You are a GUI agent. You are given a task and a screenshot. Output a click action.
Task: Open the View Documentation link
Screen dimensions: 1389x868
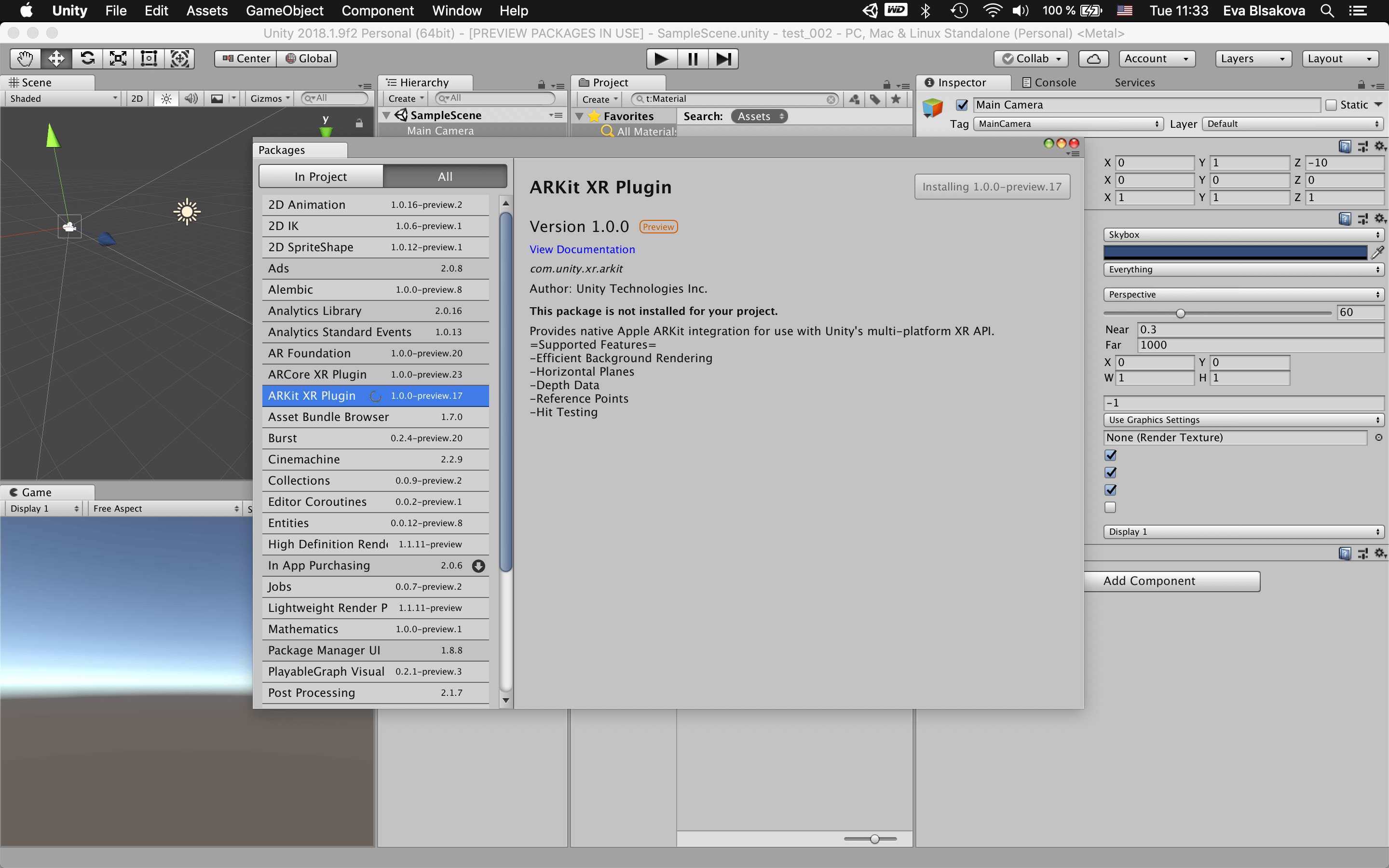(582, 250)
